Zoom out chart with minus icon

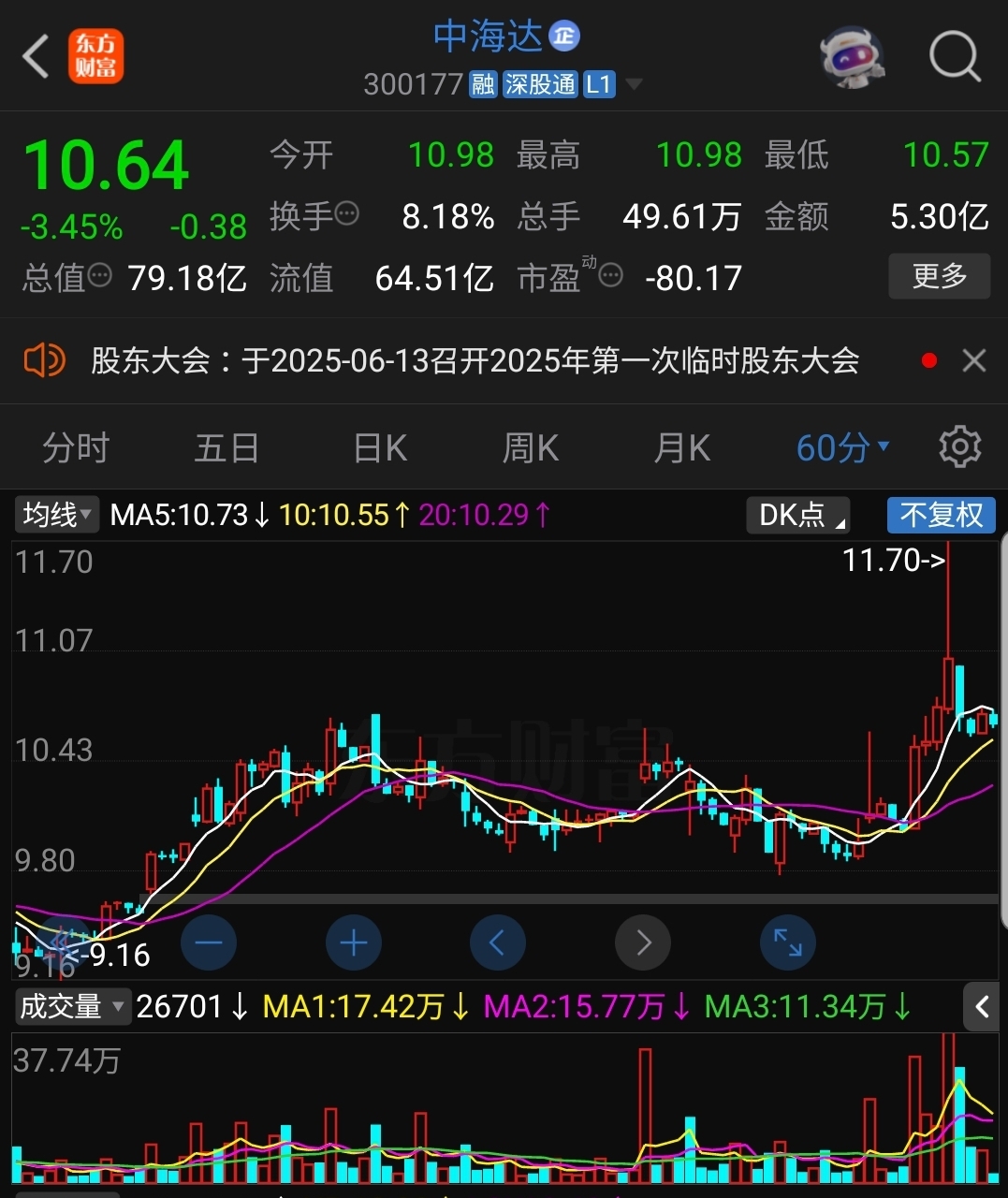209,942
